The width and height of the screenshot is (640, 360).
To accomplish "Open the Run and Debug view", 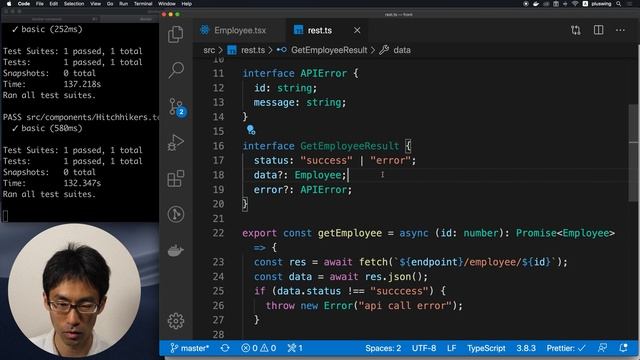I will tap(176, 143).
